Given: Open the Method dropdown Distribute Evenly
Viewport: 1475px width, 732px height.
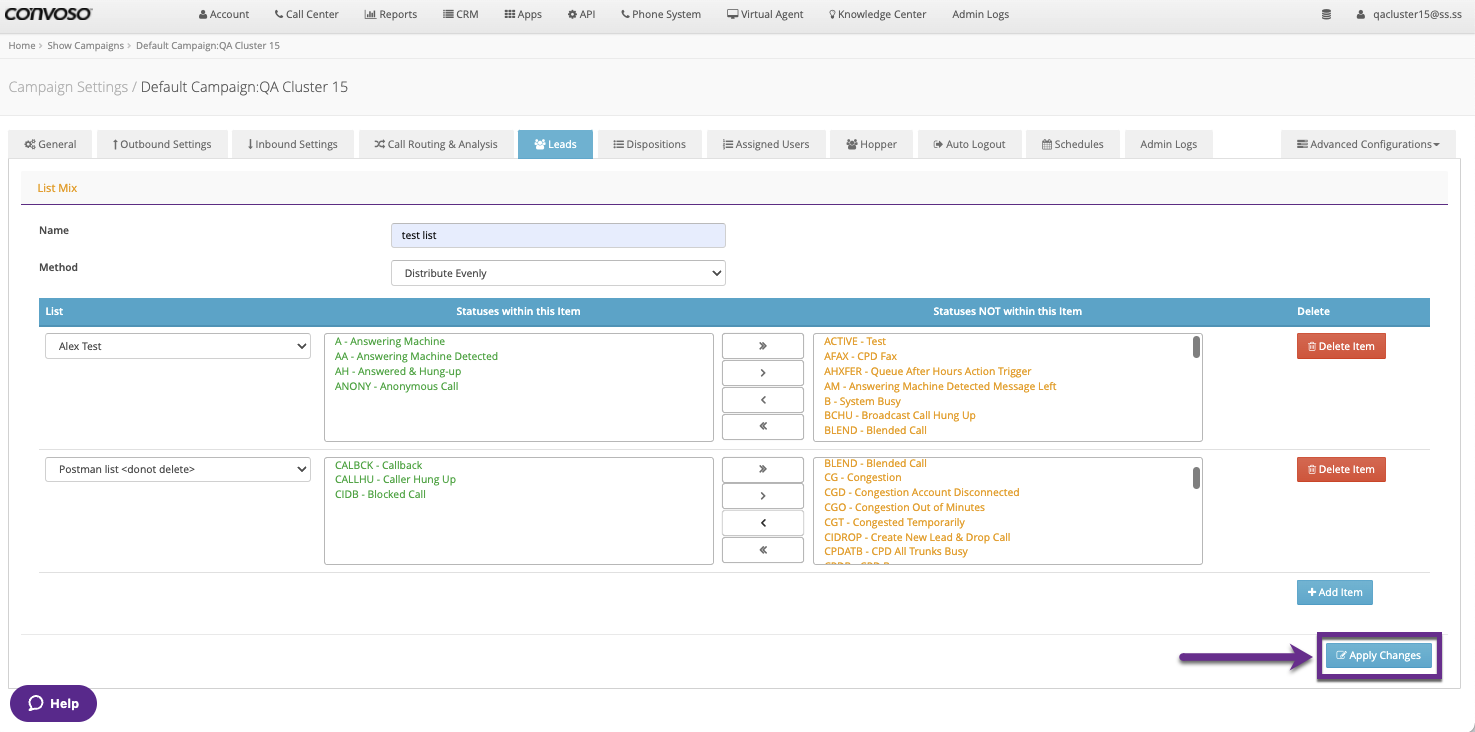Looking at the screenshot, I should tap(558, 273).
